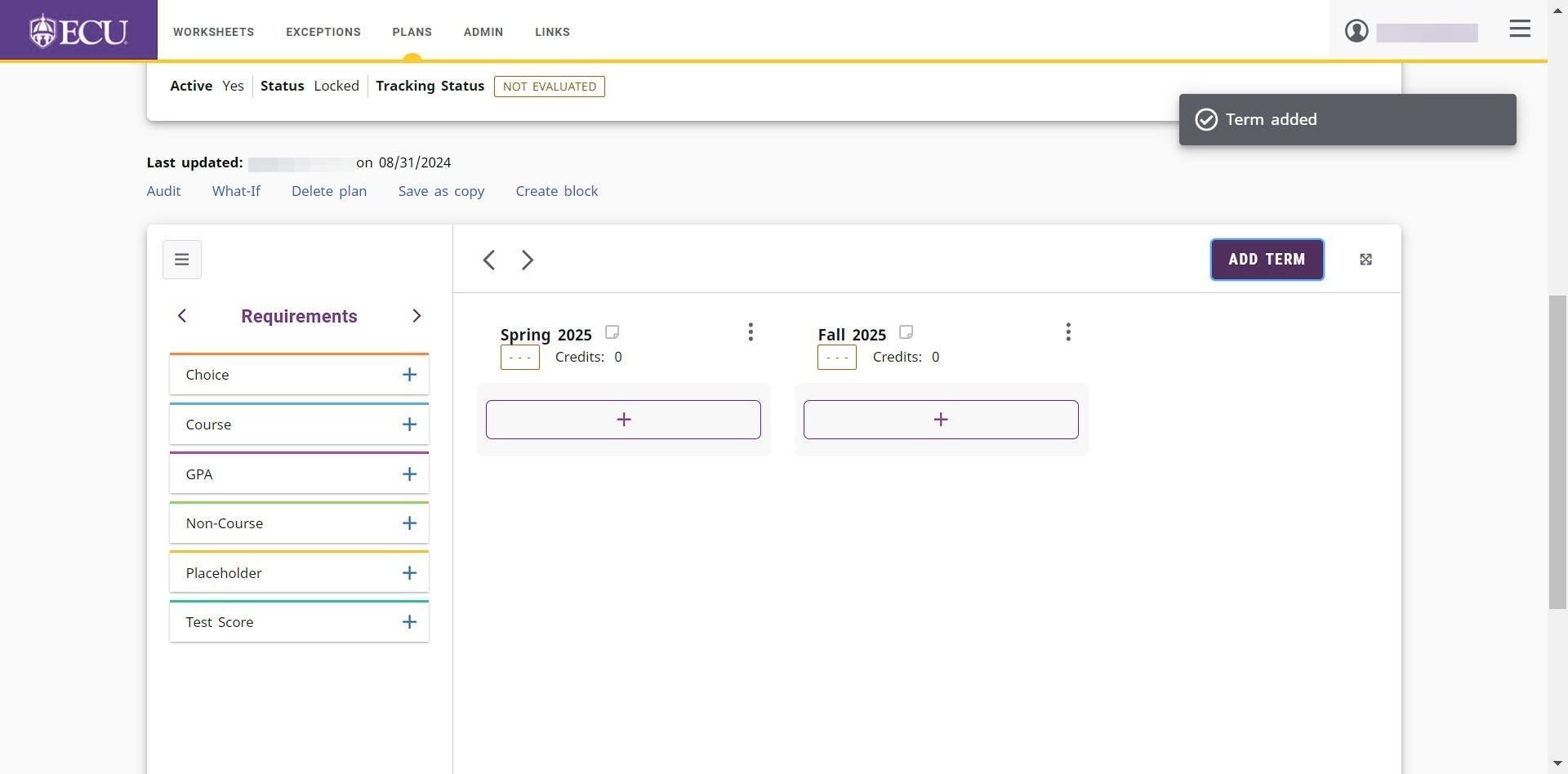Screen dimensions: 1568x774
Task: Show previous Requirements panel view
Action: pyautogui.click(x=182, y=316)
